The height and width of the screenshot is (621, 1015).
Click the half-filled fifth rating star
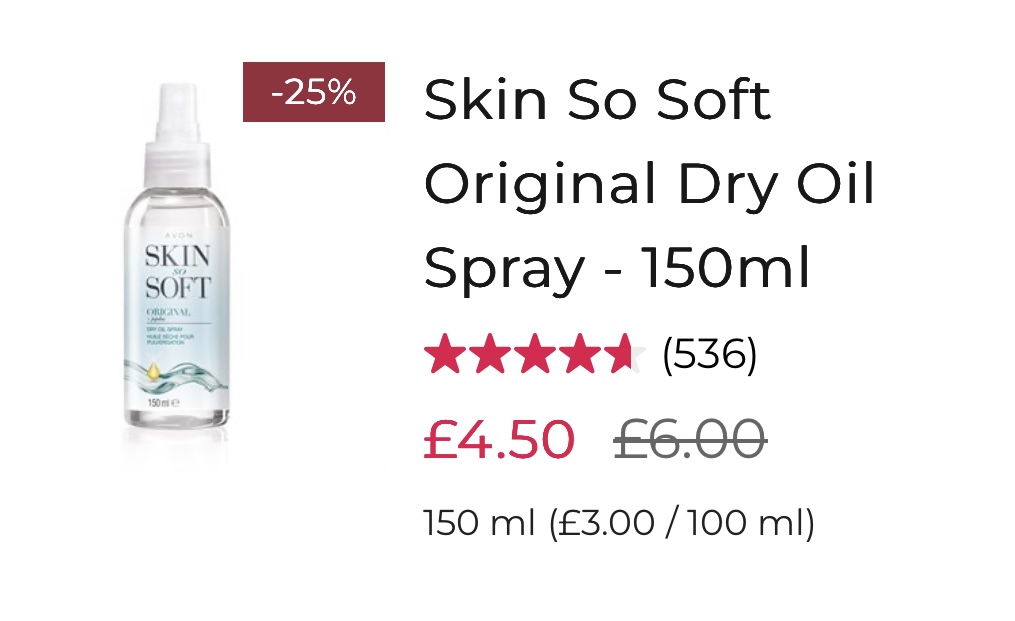(x=624, y=354)
